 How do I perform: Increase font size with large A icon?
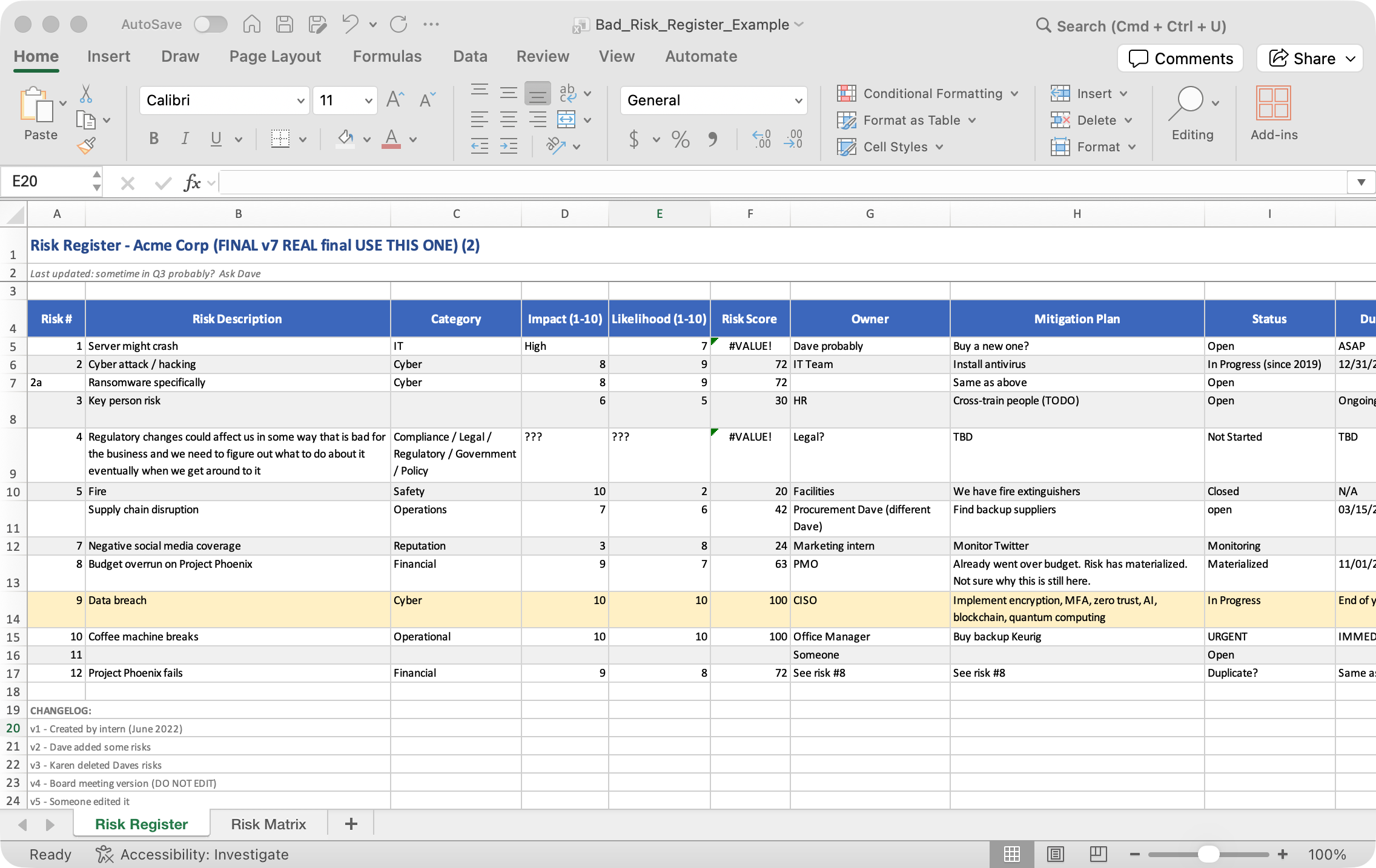point(395,99)
